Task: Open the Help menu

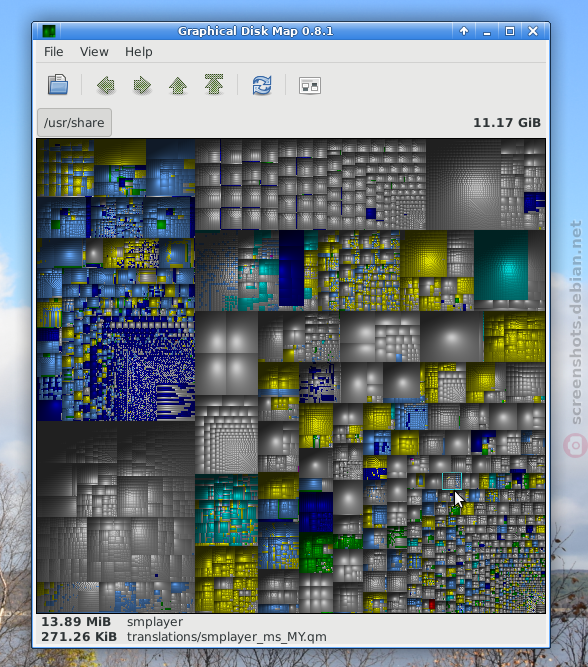Action: point(139,52)
